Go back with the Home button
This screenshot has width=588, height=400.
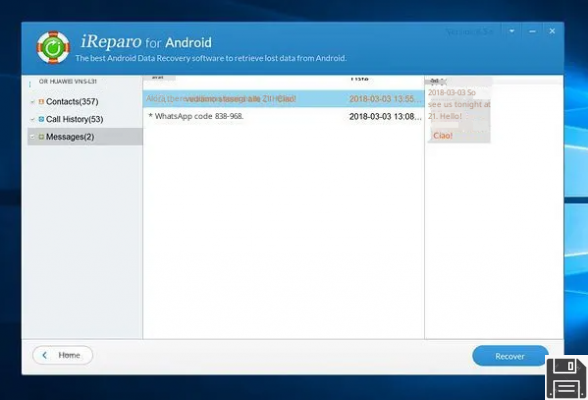click(63, 355)
